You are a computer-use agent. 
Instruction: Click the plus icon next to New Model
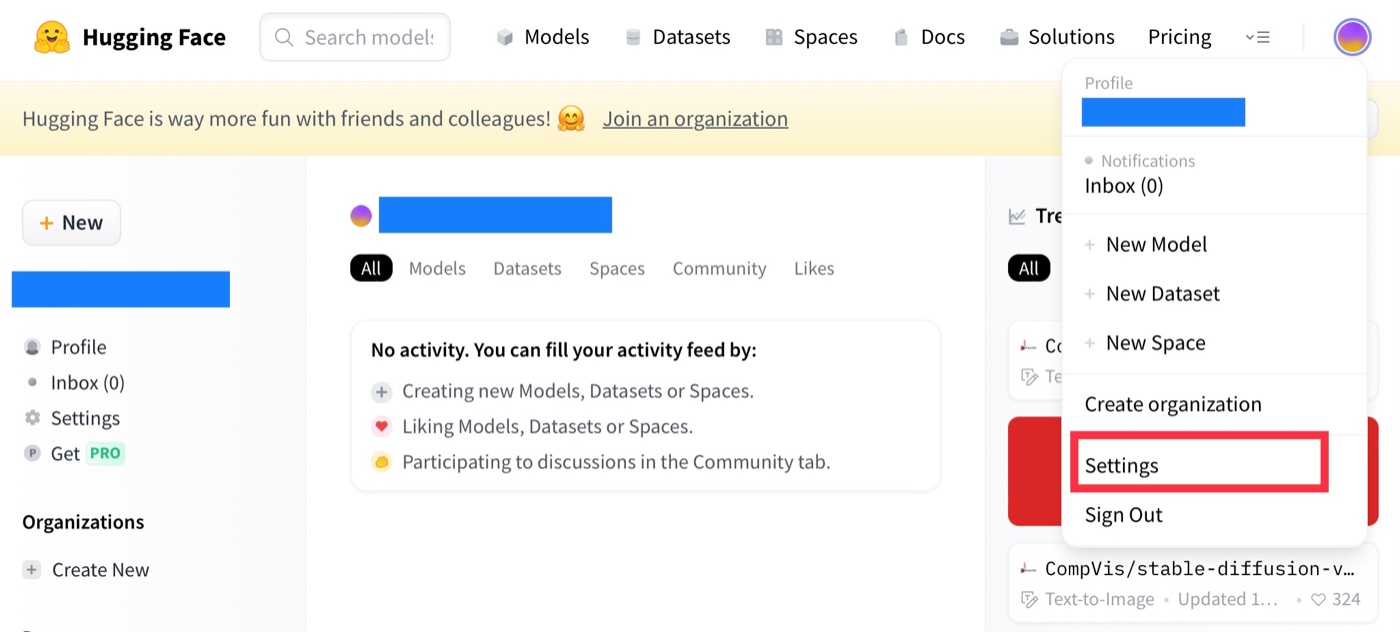point(1090,245)
